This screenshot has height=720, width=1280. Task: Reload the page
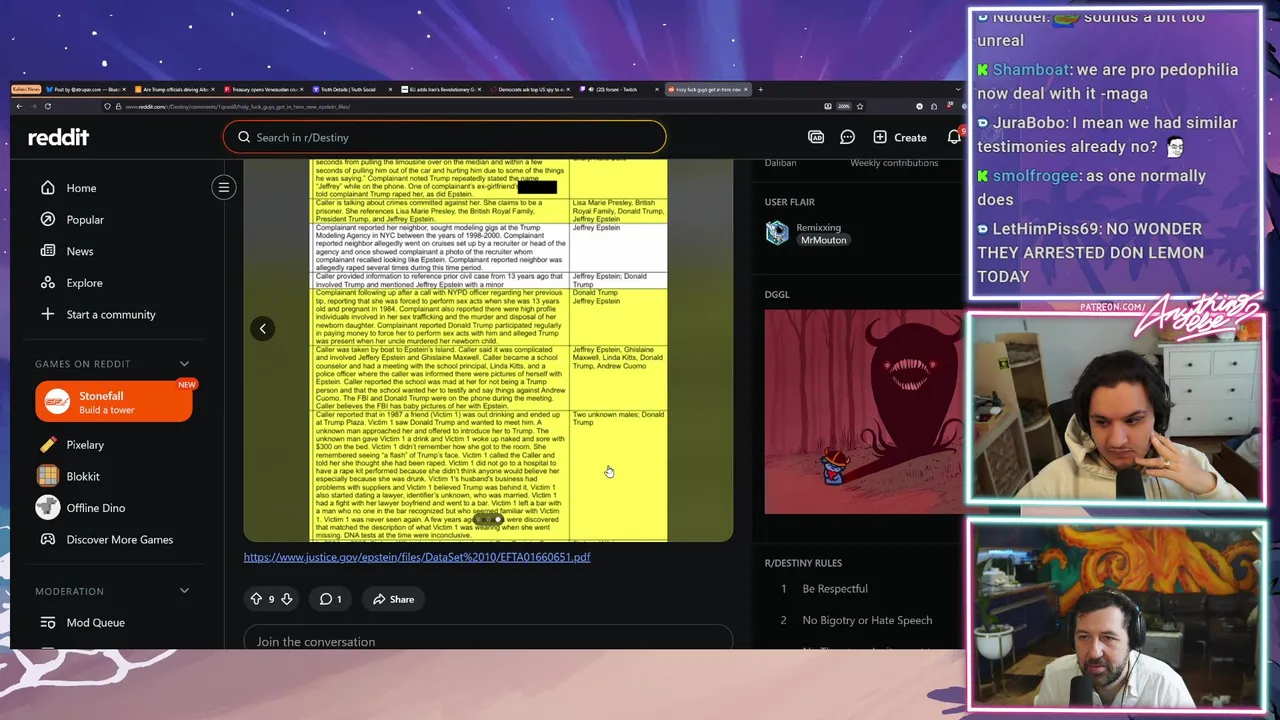click(x=47, y=106)
